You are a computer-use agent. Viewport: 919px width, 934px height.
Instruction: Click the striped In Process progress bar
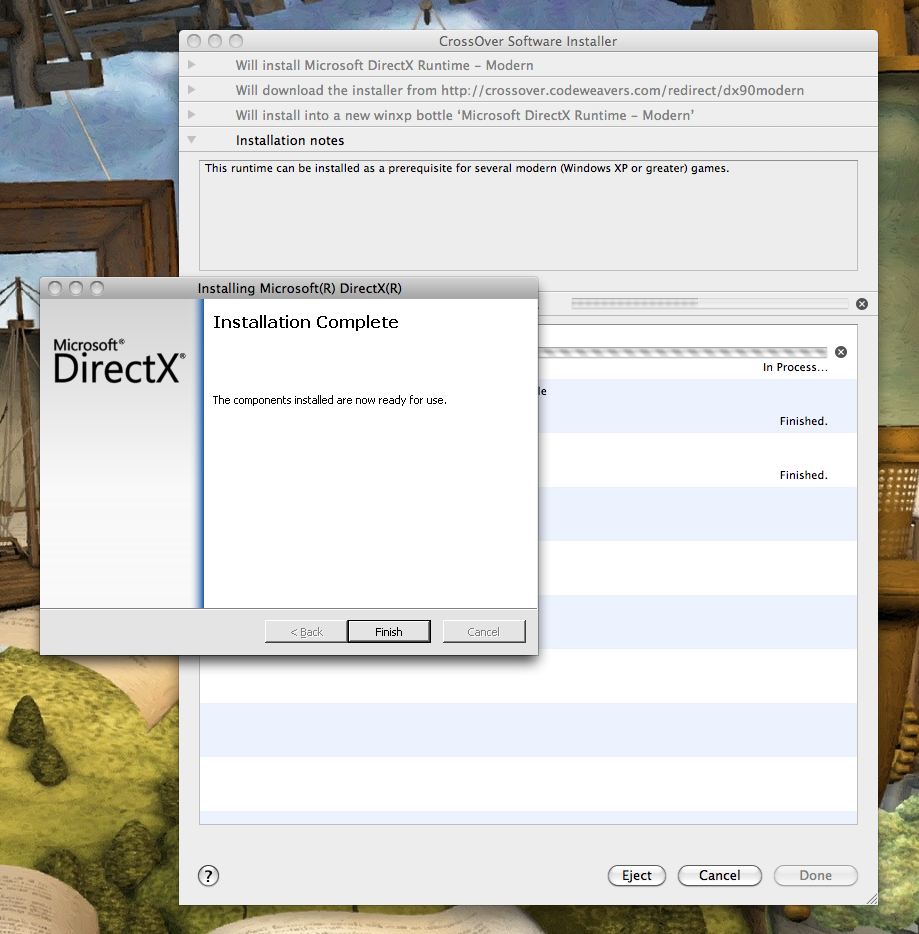pyautogui.click(x=690, y=352)
